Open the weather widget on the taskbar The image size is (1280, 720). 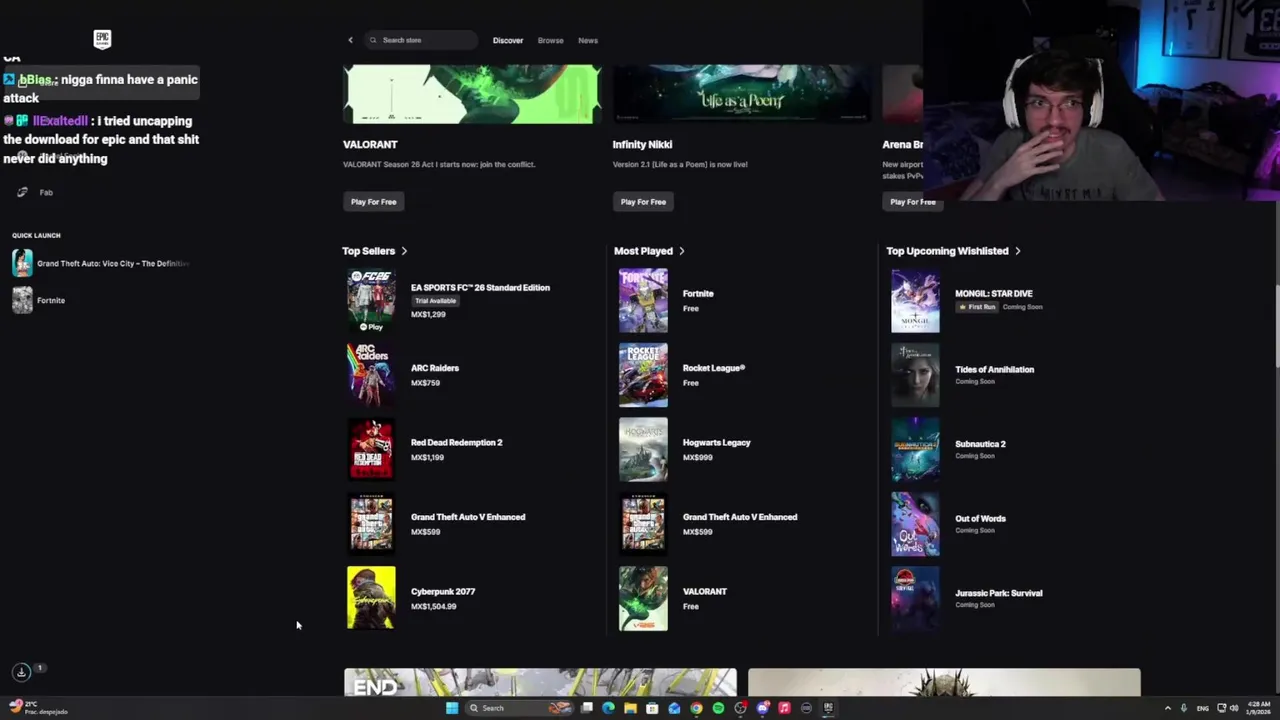click(x=40, y=708)
